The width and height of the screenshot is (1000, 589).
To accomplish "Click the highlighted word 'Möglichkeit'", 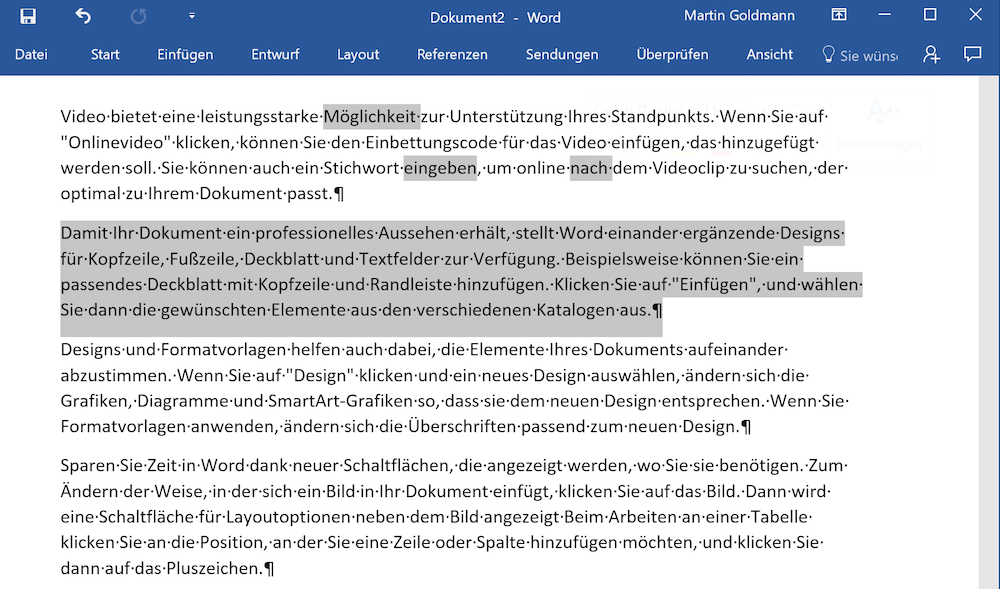I will coord(370,117).
